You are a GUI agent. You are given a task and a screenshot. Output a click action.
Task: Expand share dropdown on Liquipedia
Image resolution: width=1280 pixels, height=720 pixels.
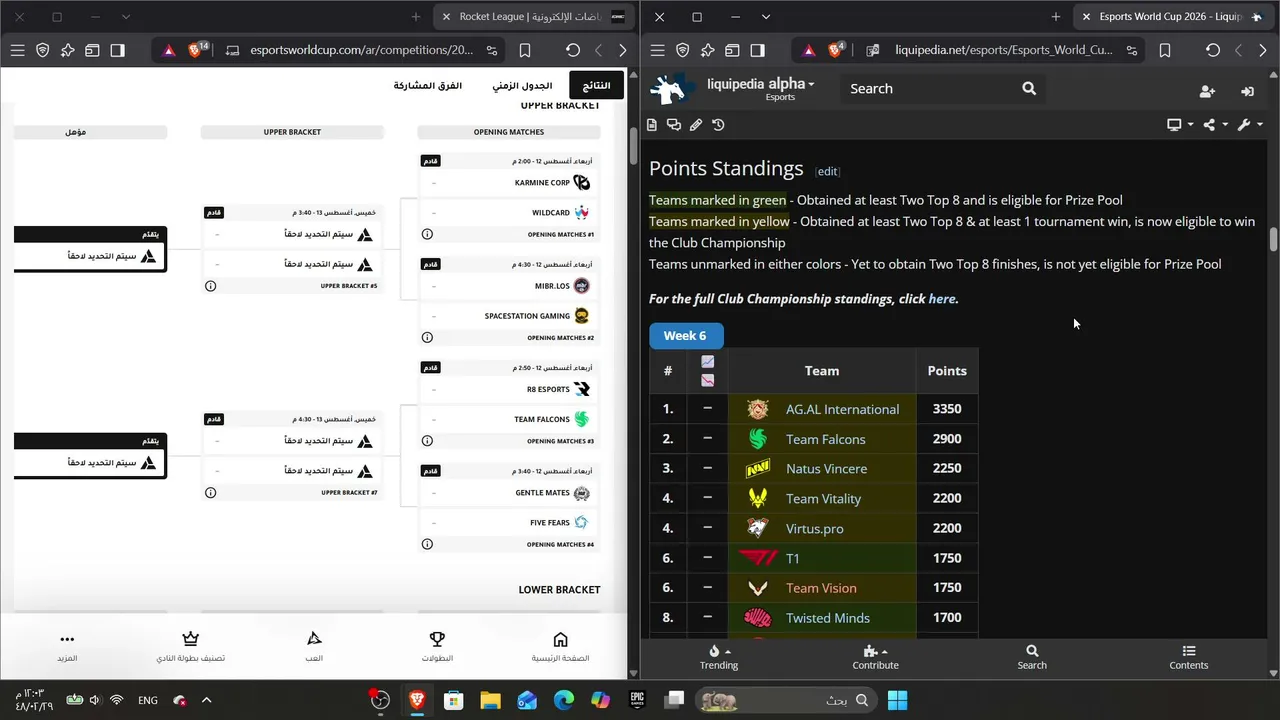click(1215, 125)
